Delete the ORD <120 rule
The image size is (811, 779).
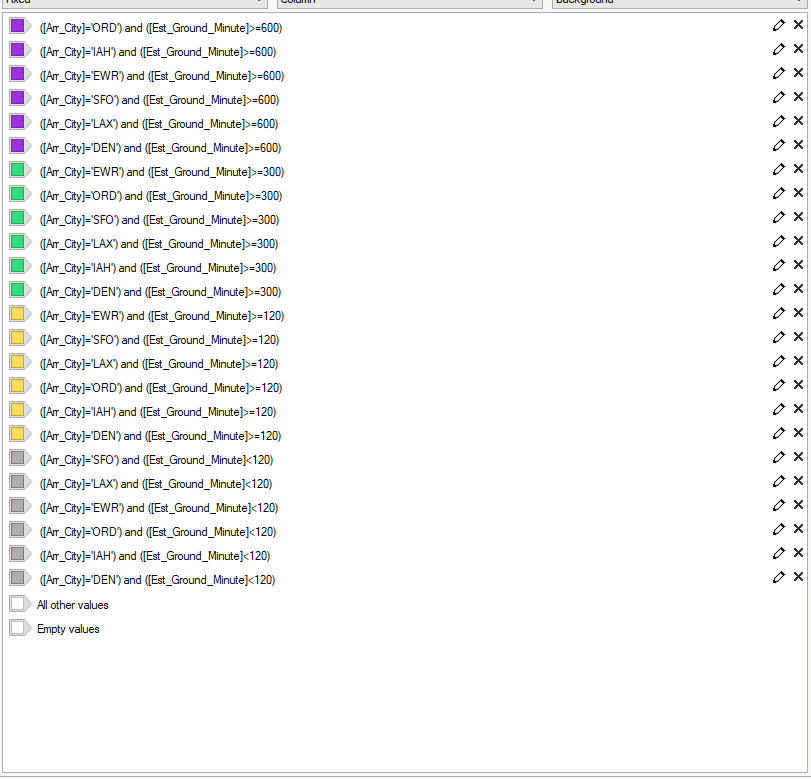(798, 530)
